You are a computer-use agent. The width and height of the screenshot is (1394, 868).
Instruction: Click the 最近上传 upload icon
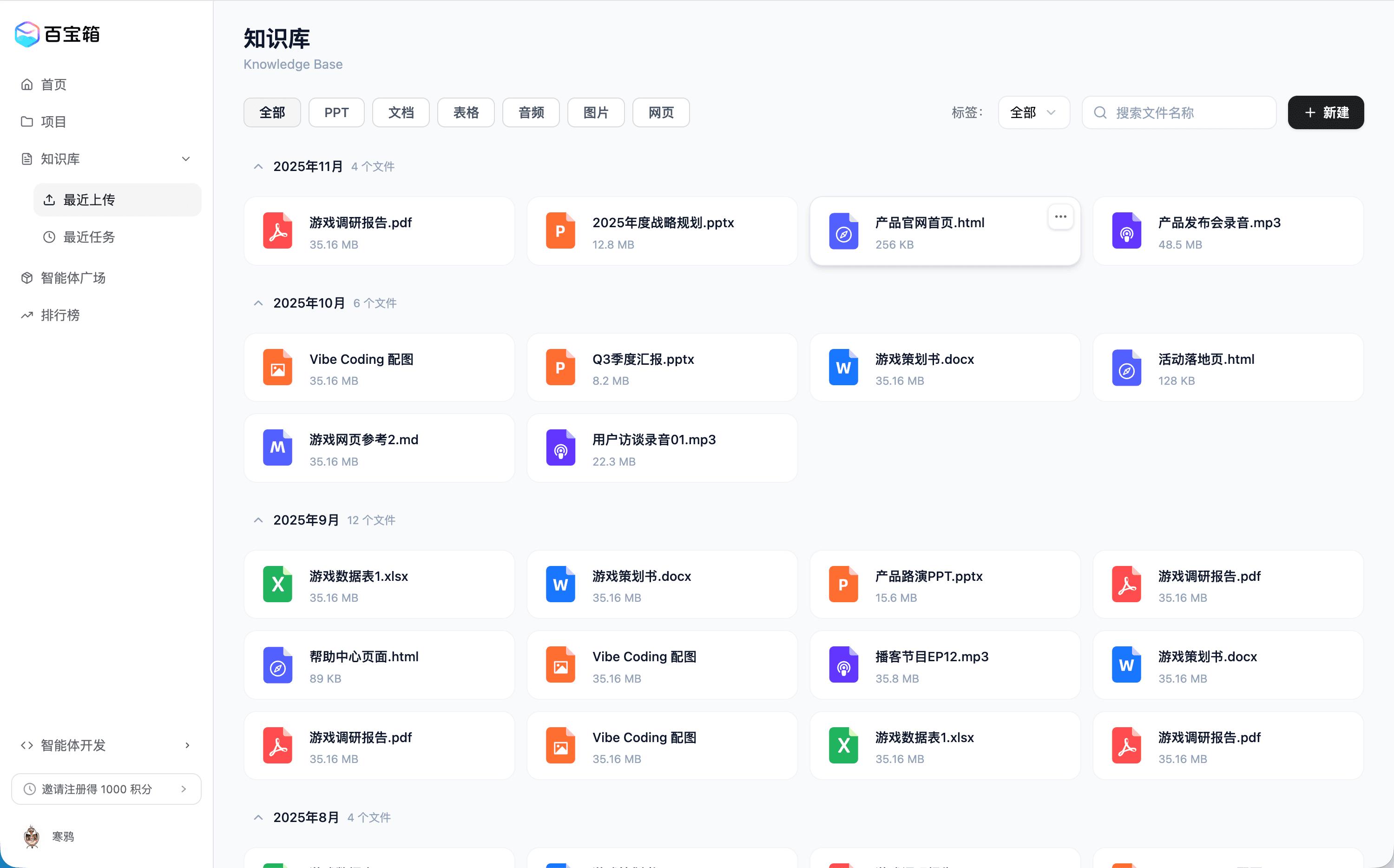(49, 199)
